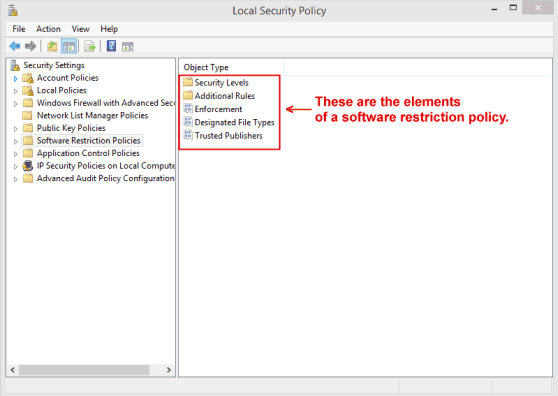558x396 pixels.
Task: Select Network List Manager Policies label
Action: [93, 115]
